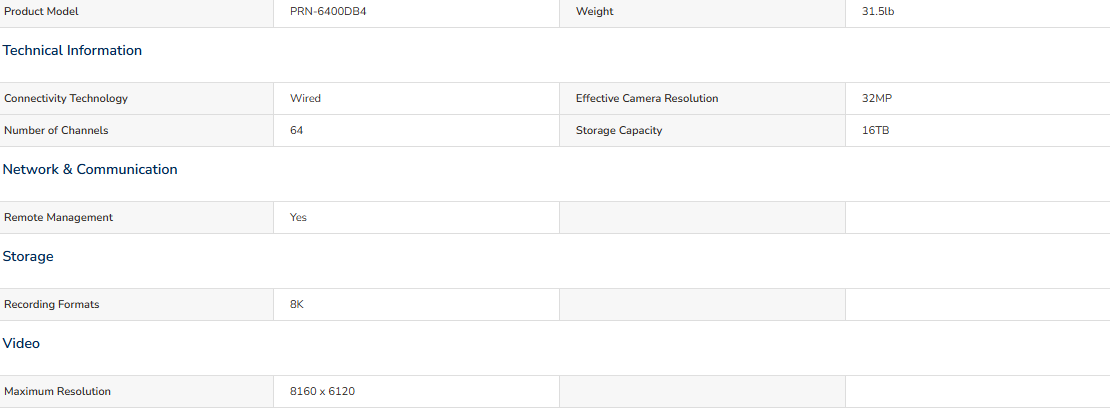Screen dimensions: 1110x413
Task: Click the Number of Channels label
Action: coord(57,130)
